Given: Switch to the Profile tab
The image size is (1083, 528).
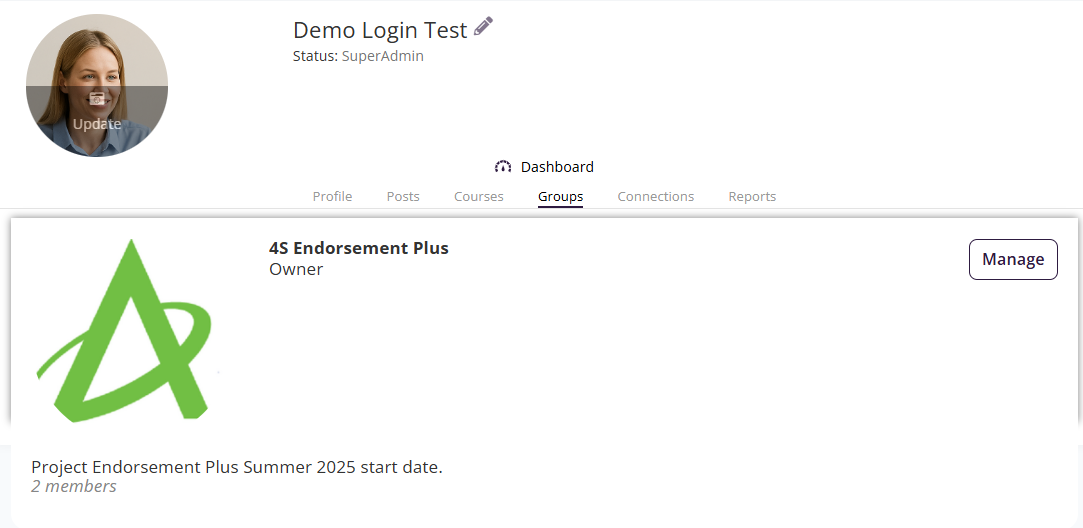Looking at the screenshot, I should point(332,197).
